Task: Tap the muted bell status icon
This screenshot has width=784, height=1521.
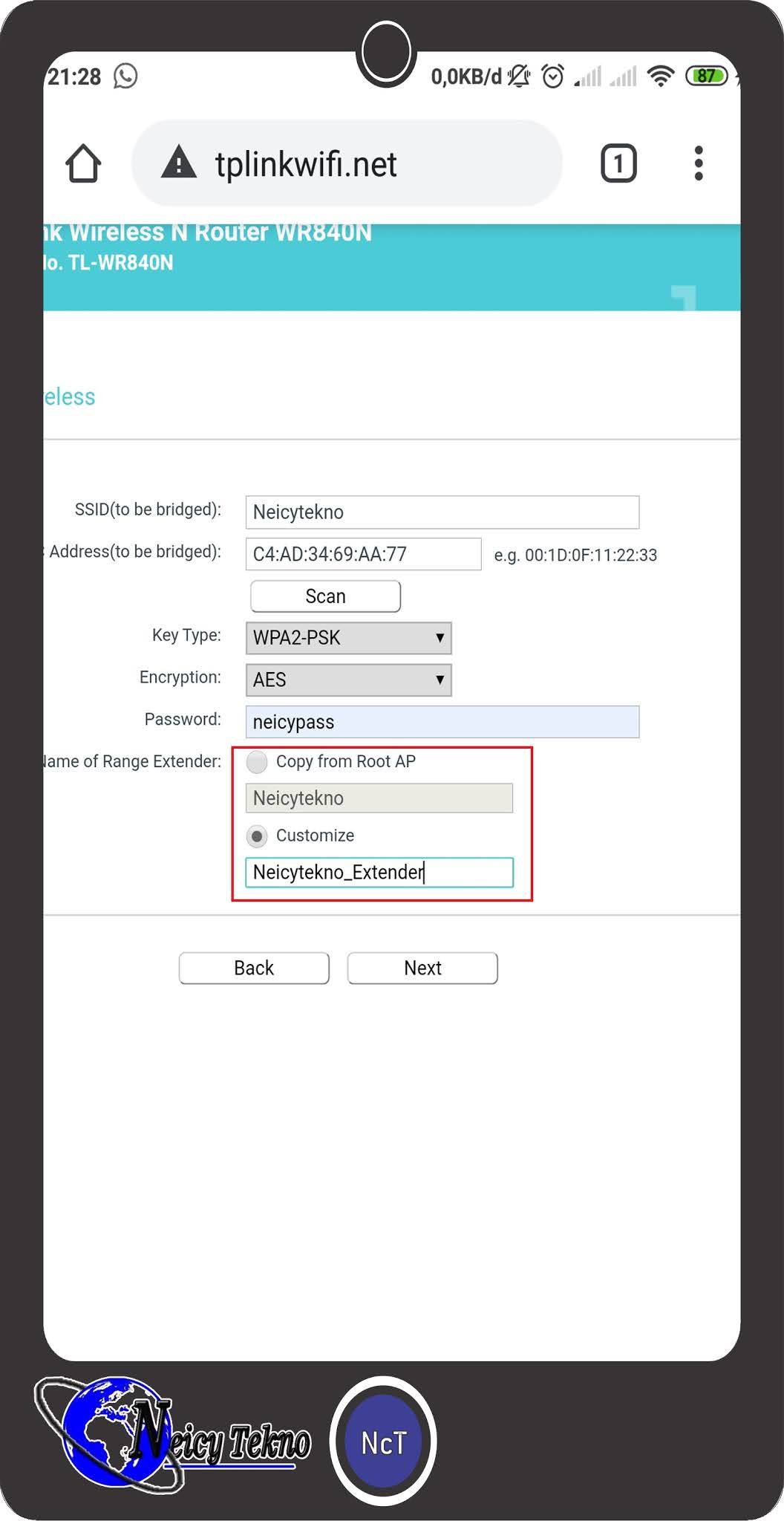Action: pos(519,76)
